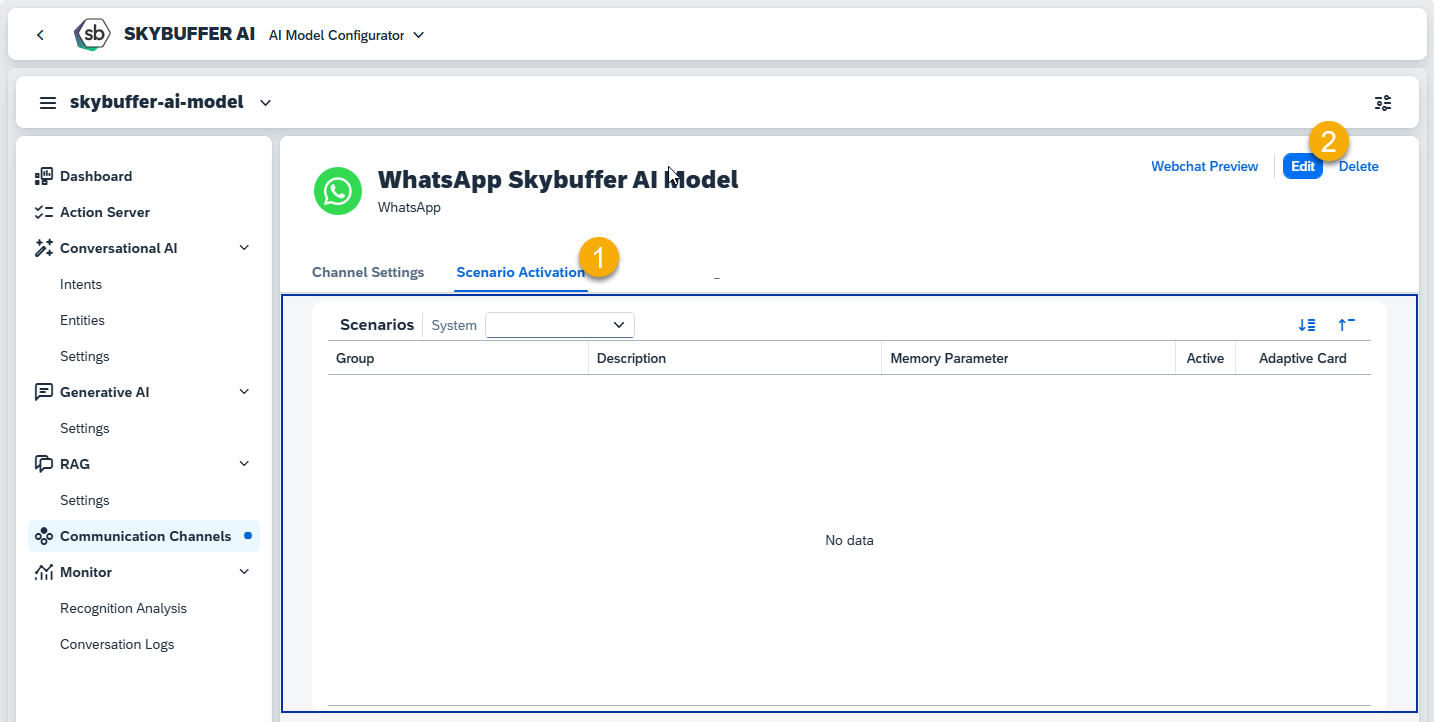Click the Communication Channels icon
Screen dimensions: 1434x722
pyautogui.click(x=43, y=537)
